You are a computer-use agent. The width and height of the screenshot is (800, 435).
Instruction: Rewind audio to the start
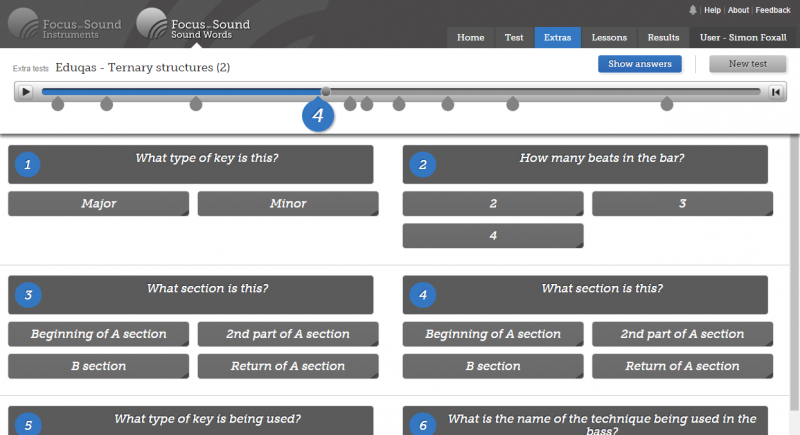[776, 92]
